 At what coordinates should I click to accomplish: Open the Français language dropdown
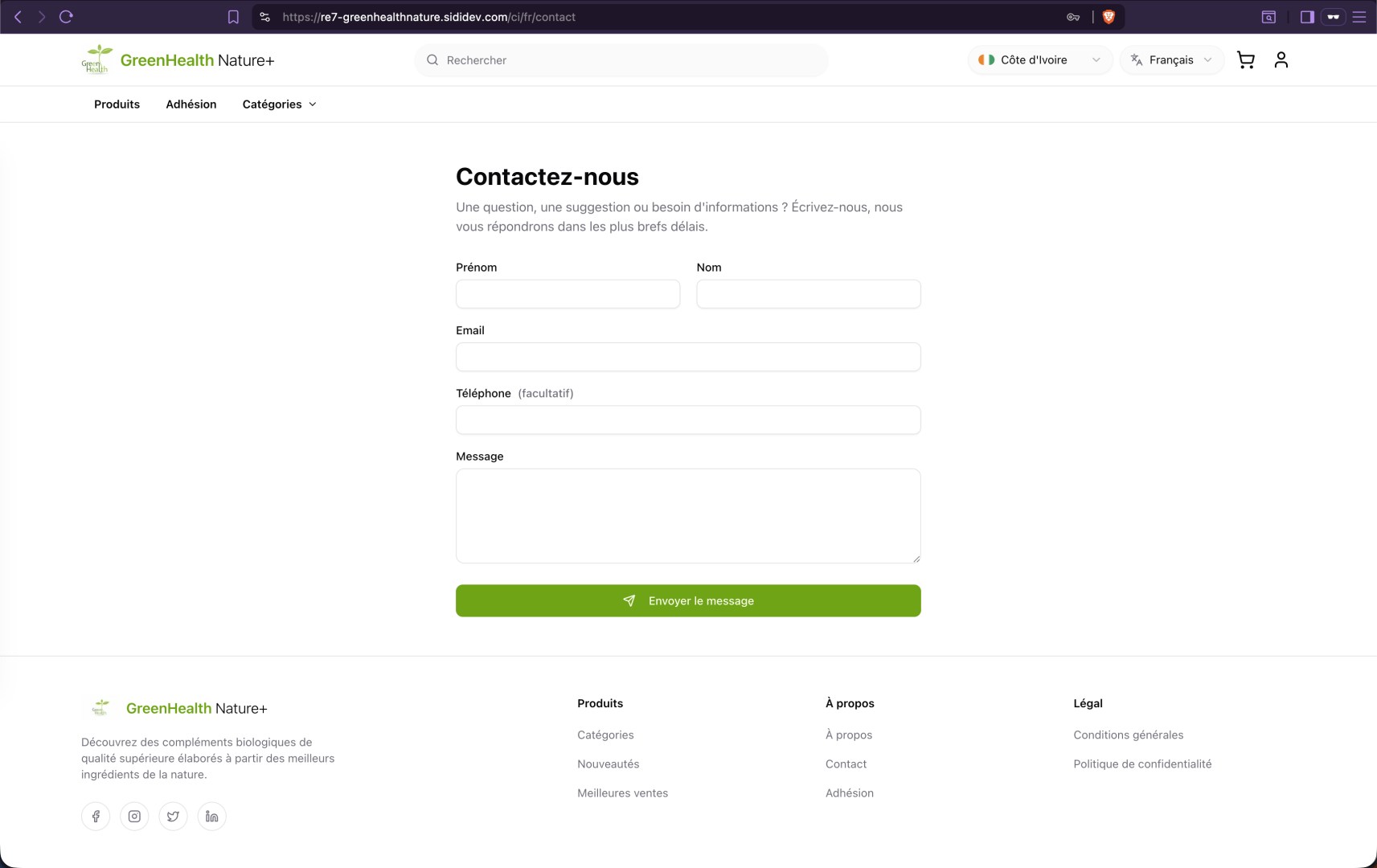pyautogui.click(x=1171, y=60)
